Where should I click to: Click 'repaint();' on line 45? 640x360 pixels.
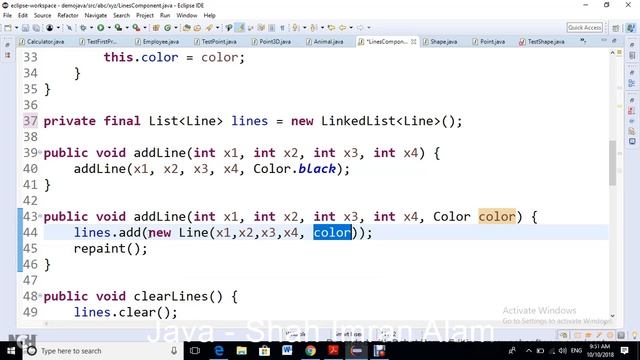point(110,249)
